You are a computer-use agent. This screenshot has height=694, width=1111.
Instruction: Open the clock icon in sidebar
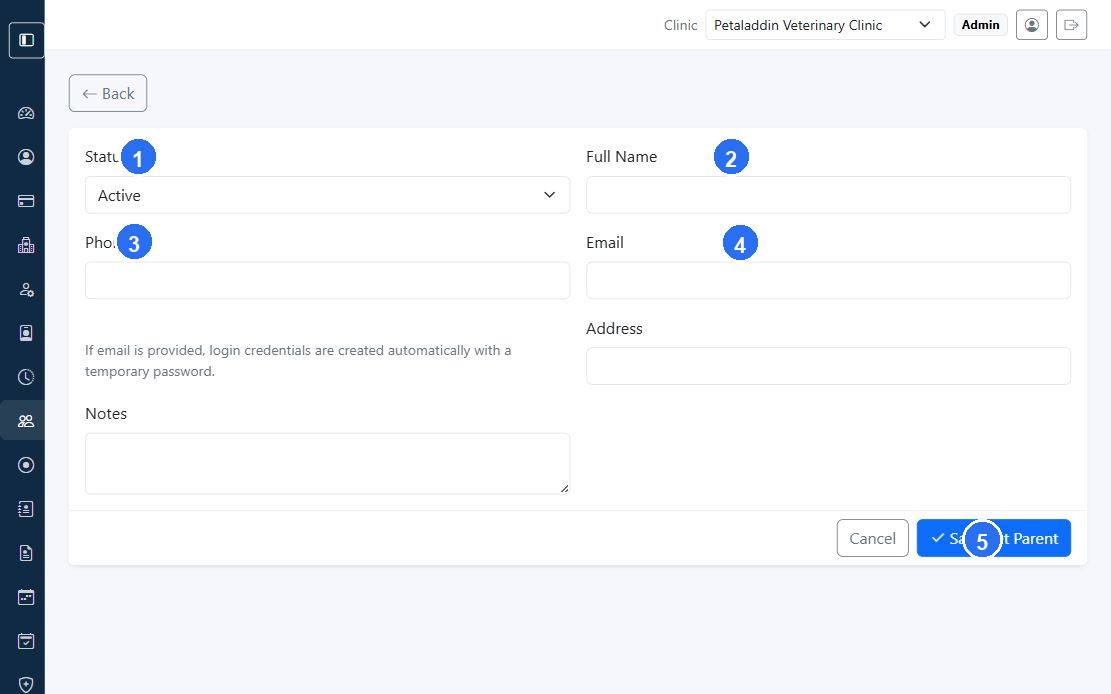pos(26,377)
